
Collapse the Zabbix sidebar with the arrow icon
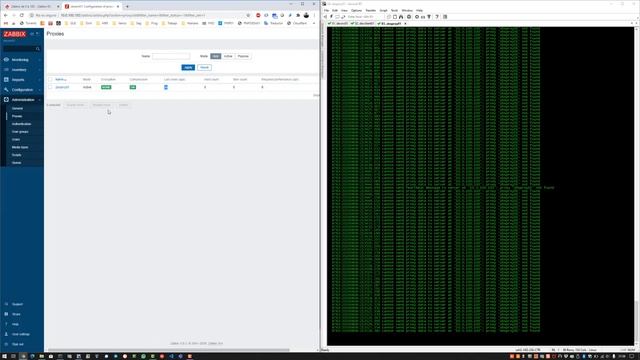click(x=32, y=34)
